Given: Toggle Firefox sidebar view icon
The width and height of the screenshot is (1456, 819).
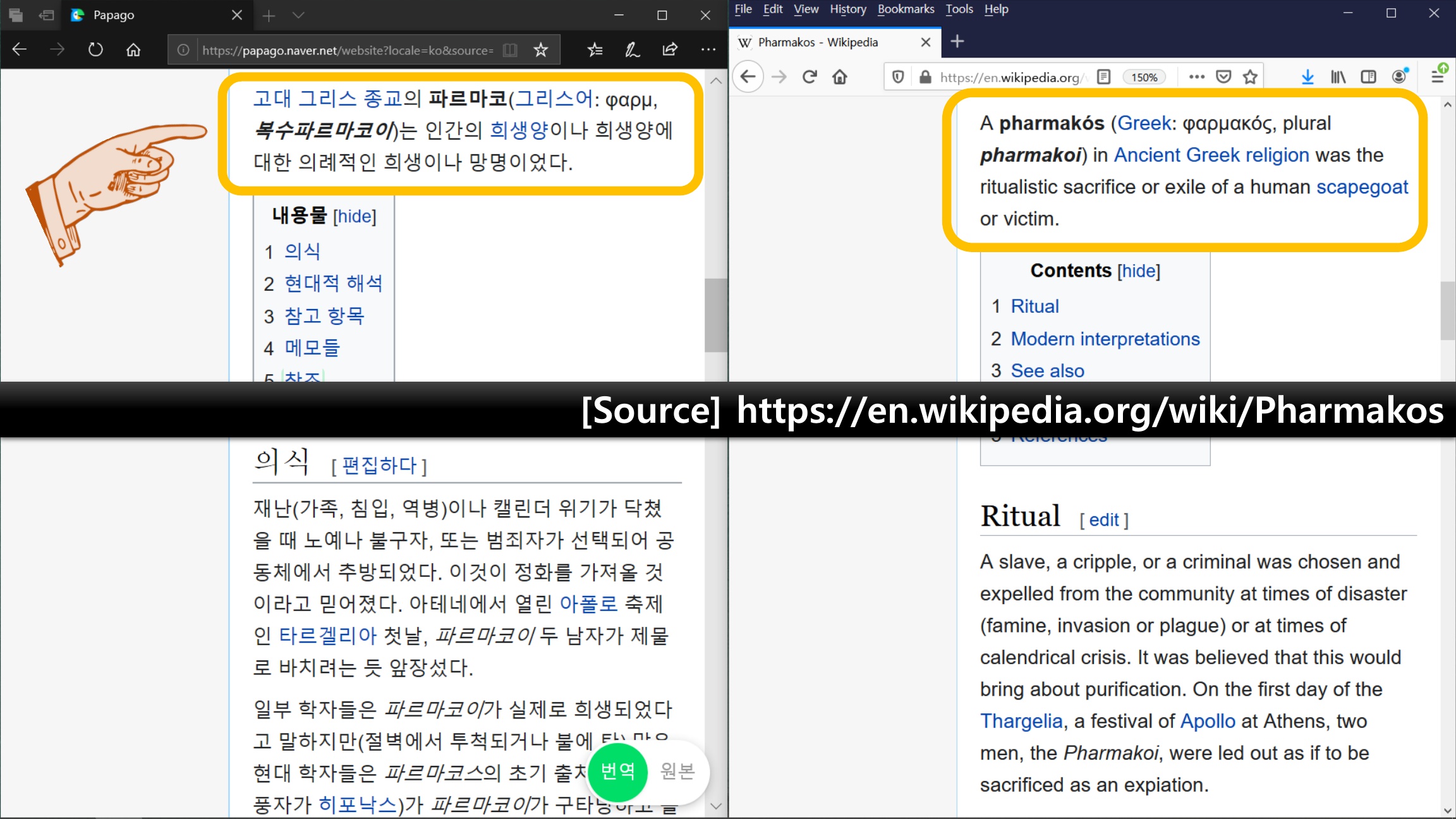Looking at the screenshot, I should click(1369, 77).
